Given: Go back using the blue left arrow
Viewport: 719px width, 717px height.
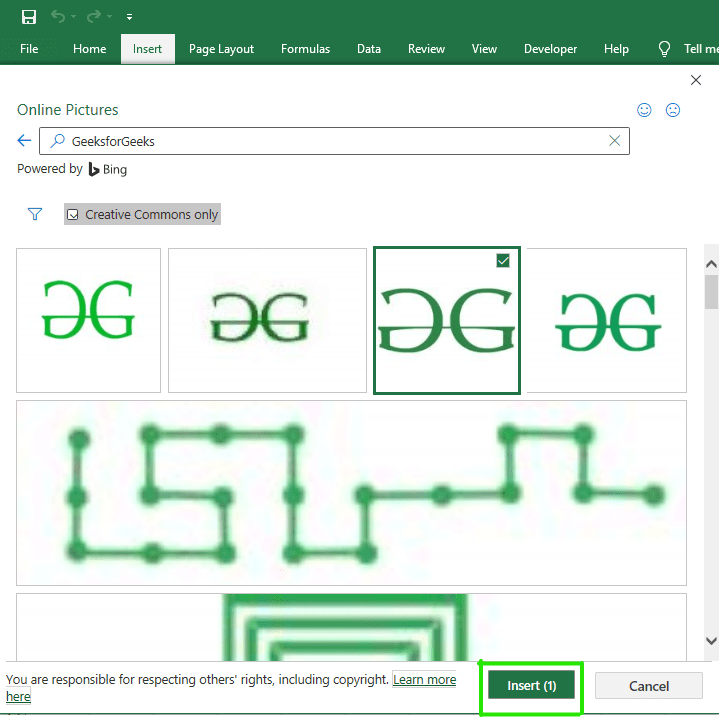Looking at the screenshot, I should click(24, 140).
